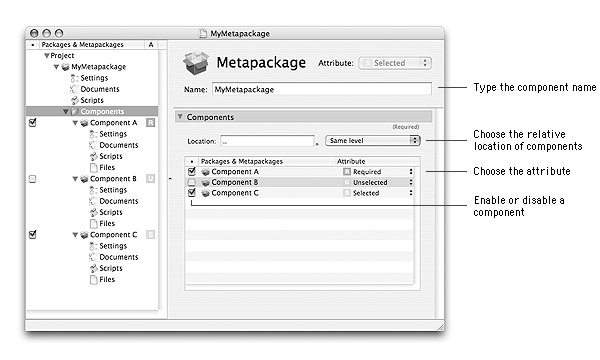The height and width of the screenshot is (360, 600).
Task: Click the Component A package icon in the sidebar
Action: click(x=84, y=123)
